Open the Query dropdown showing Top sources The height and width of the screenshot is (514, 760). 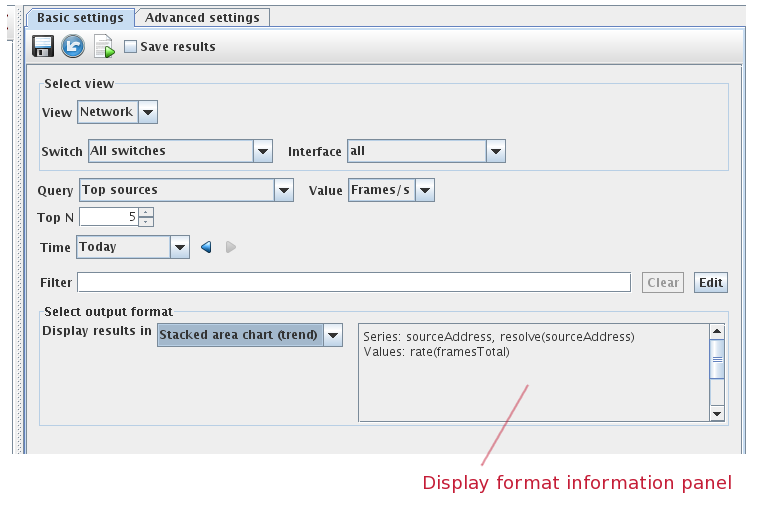click(283, 190)
